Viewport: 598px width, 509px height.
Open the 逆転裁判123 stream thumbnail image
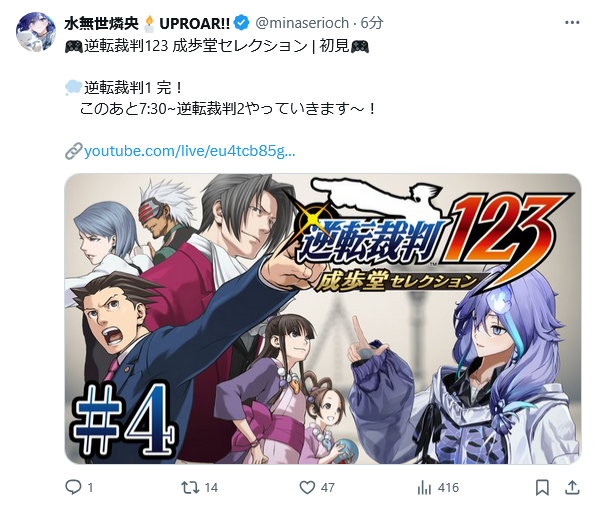pyautogui.click(x=323, y=319)
